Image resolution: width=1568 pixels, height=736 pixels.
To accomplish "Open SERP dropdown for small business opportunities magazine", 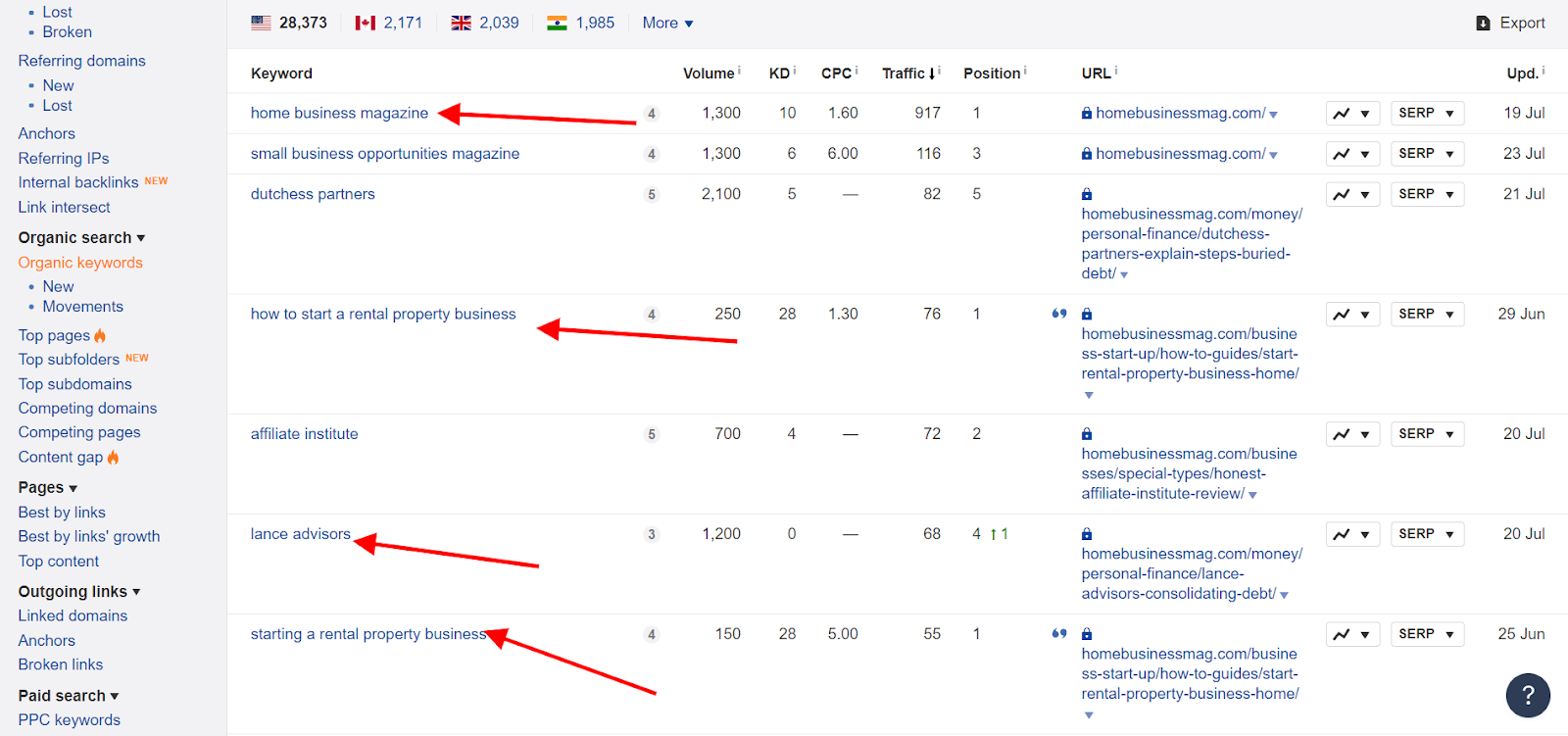I will 1428,154.
